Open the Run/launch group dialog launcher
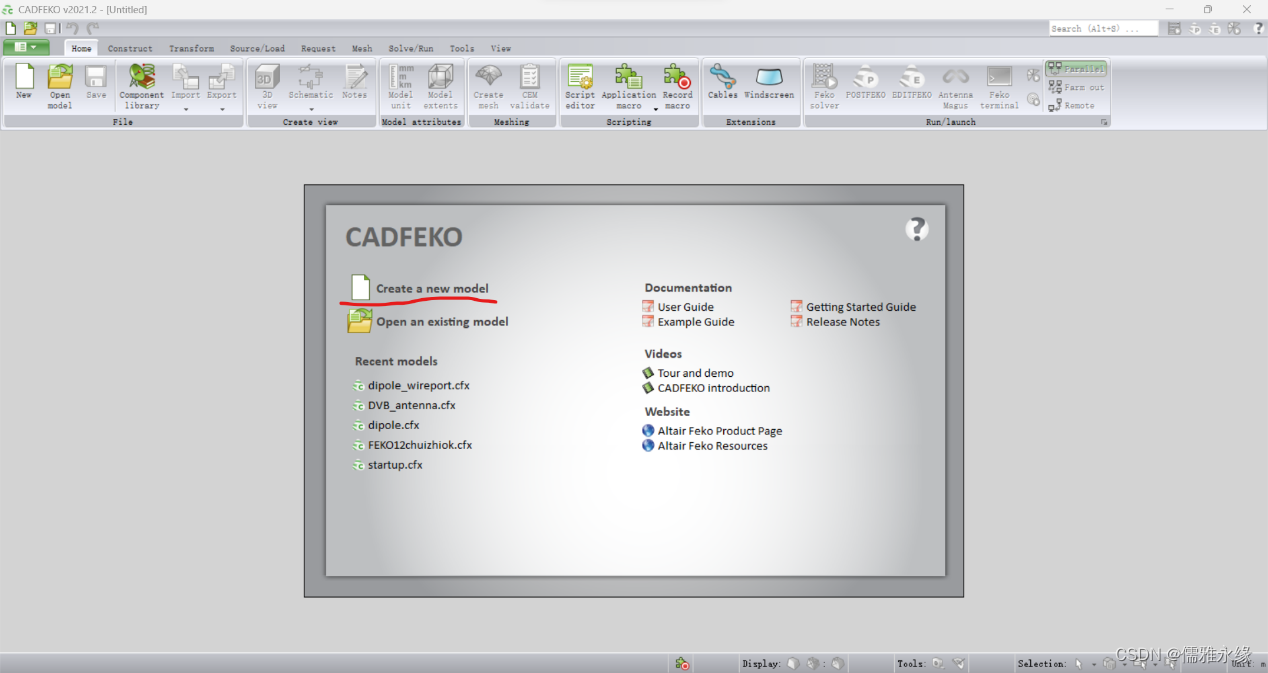The height and width of the screenshot is (673, 1268). (1104, 122)
